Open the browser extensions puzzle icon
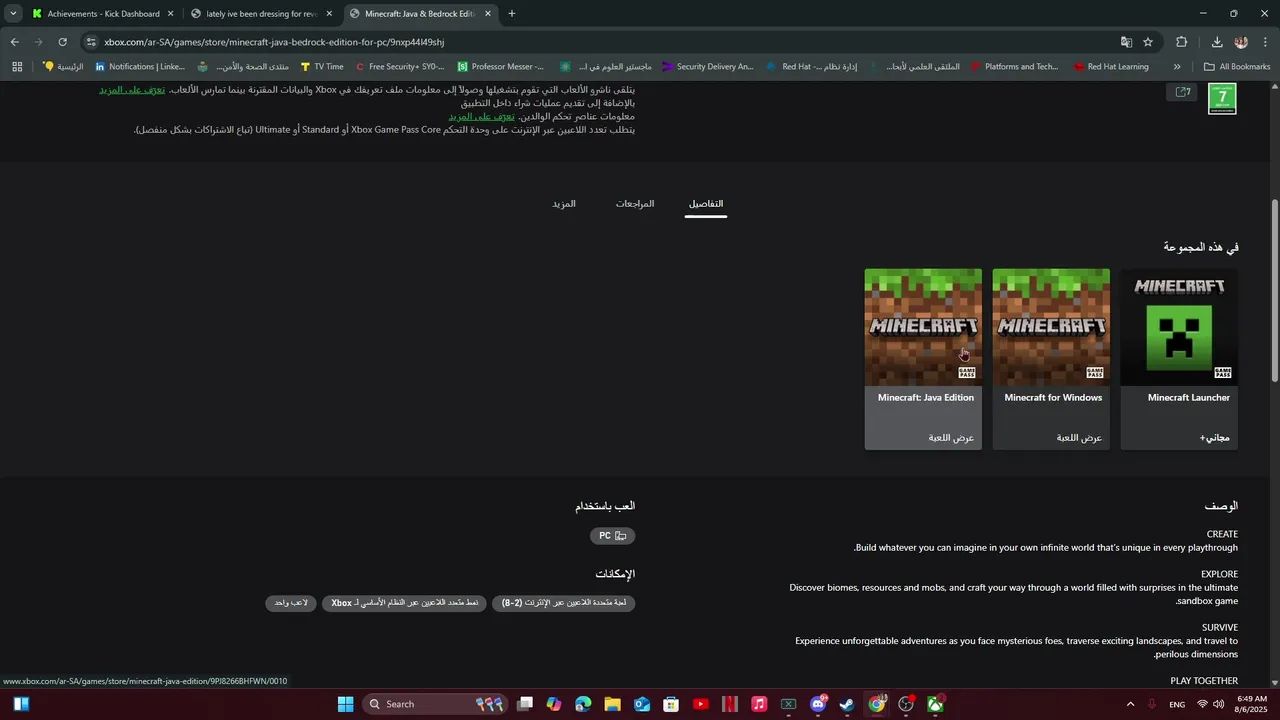 tap(1182, 42)
